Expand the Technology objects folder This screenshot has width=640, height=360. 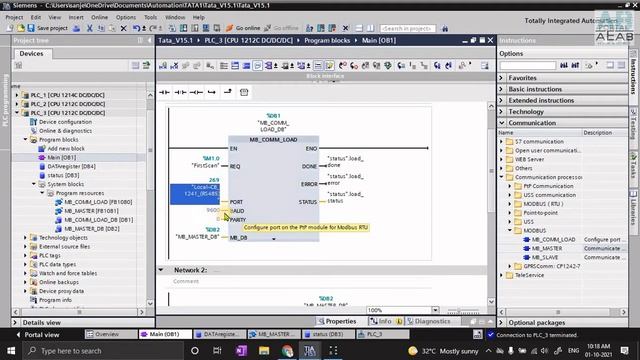(x=25, y=238)
